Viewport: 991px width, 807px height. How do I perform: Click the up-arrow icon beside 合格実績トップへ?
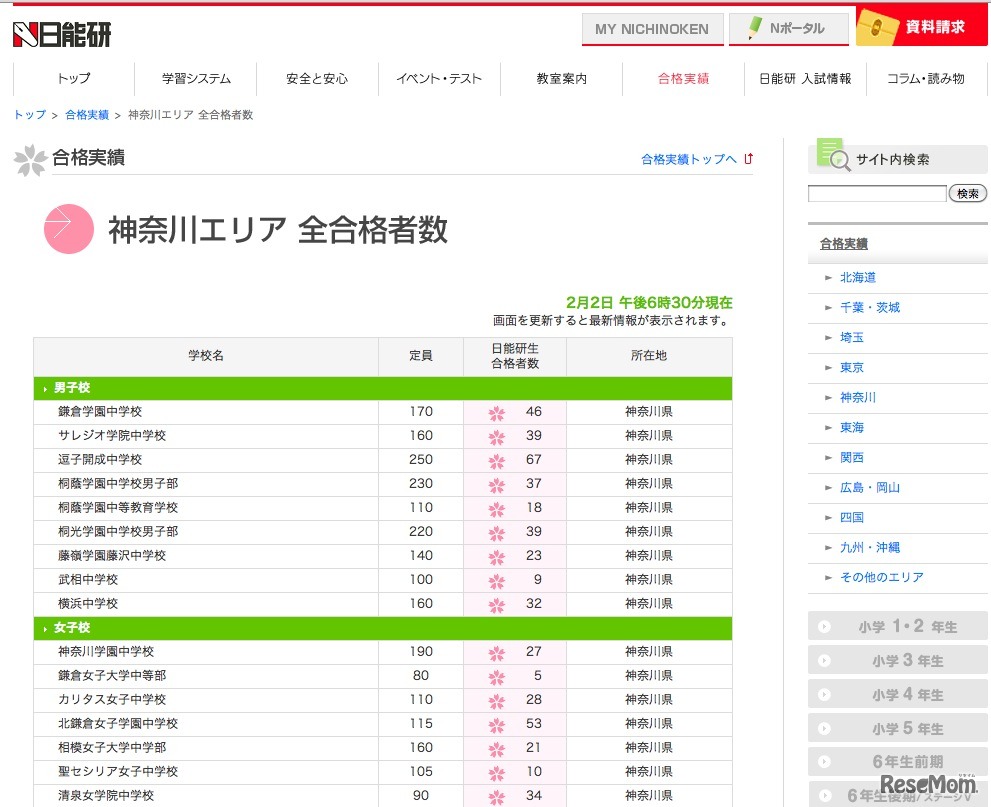[748, 158]
